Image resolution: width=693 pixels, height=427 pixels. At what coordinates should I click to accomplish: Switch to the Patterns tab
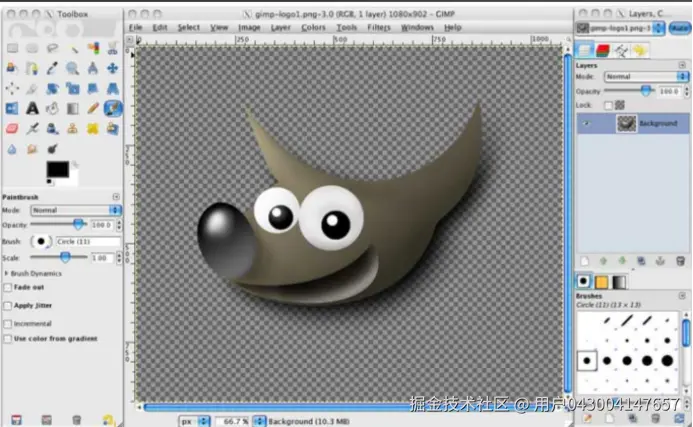pos(602,282)
